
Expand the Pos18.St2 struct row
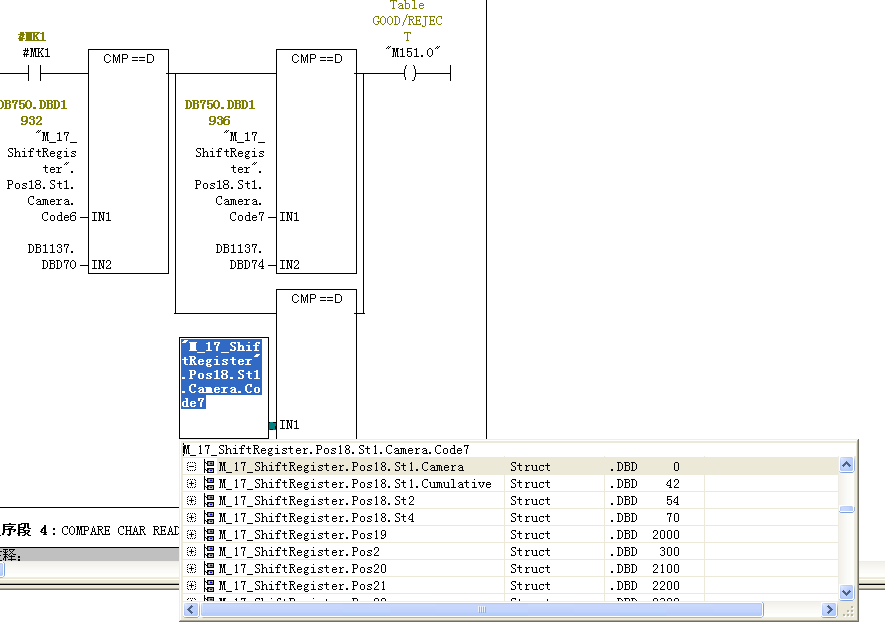[191, 501]
